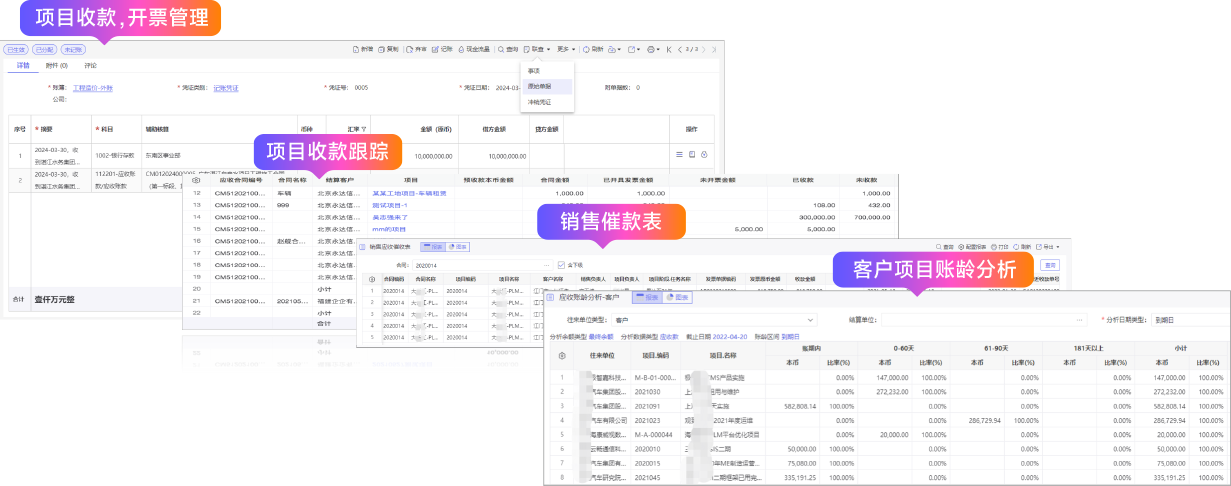Open 现金流量 cash flow tool
Image resolution: width=1231 pixels, height=486 pixels.
(x=474, y=49)
